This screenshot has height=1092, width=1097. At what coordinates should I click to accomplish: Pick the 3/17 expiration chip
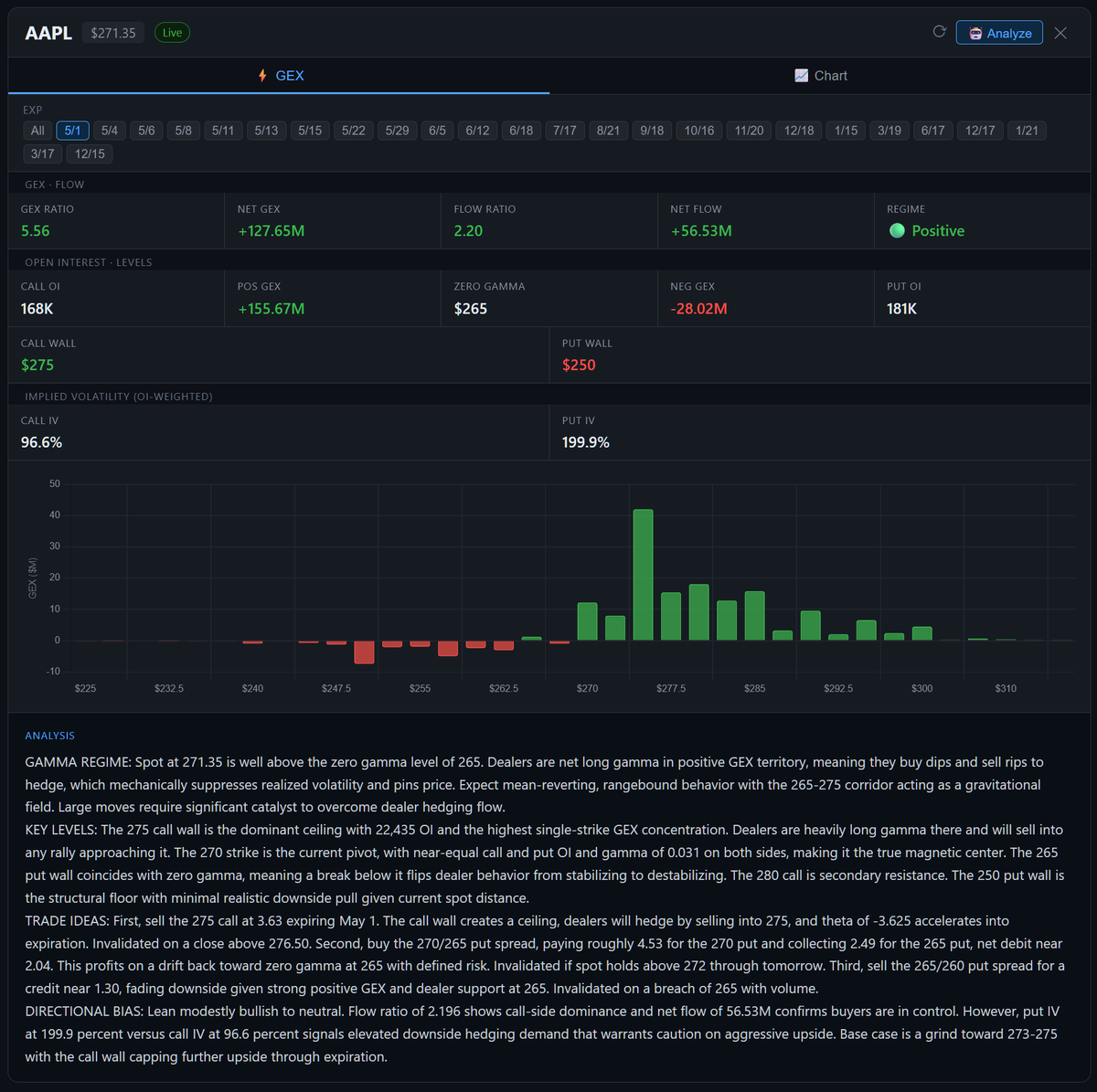tap(42, 154)
